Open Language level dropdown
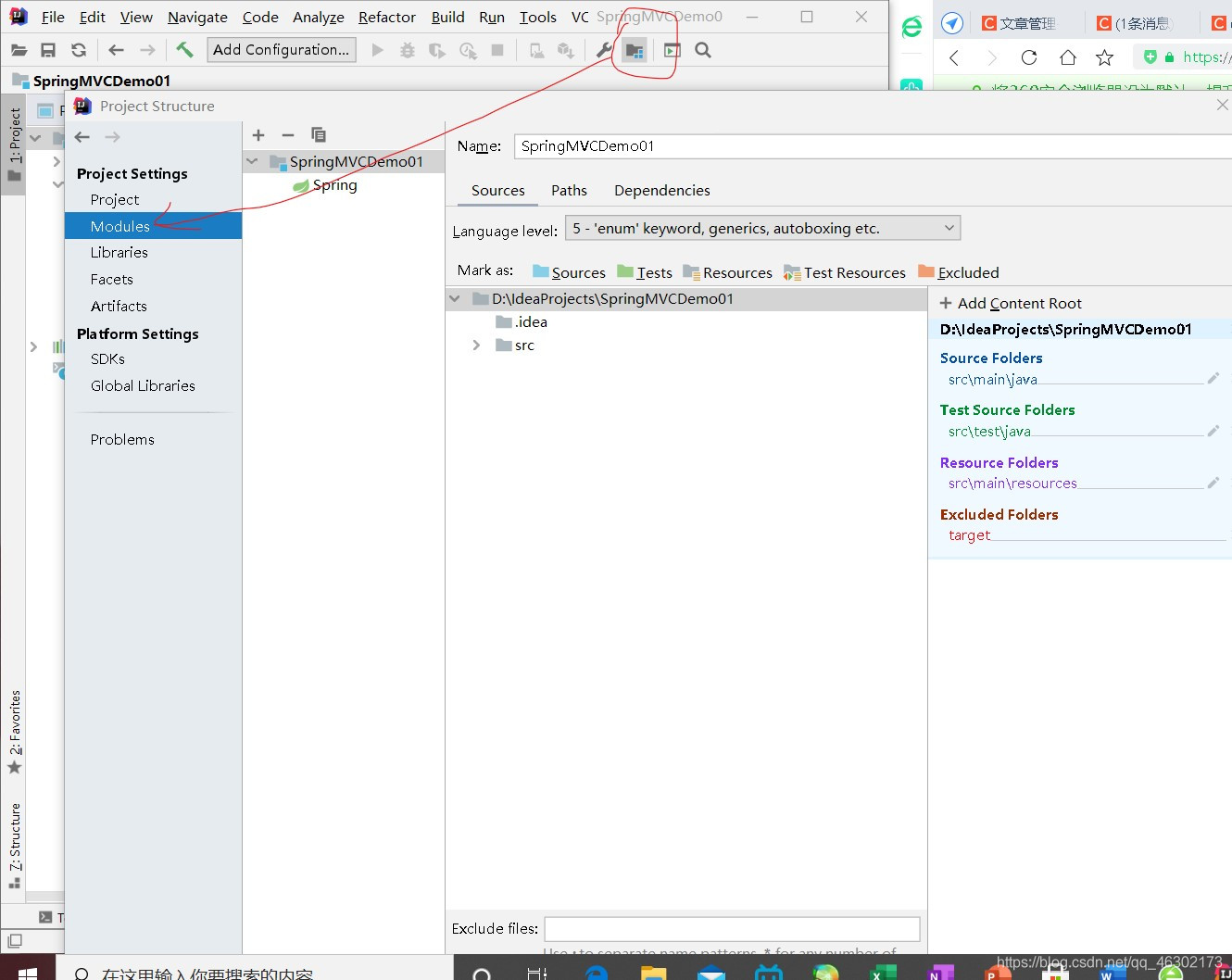Image resolution: width=1232 pixels, height=980 pixels. click(762, 228)
